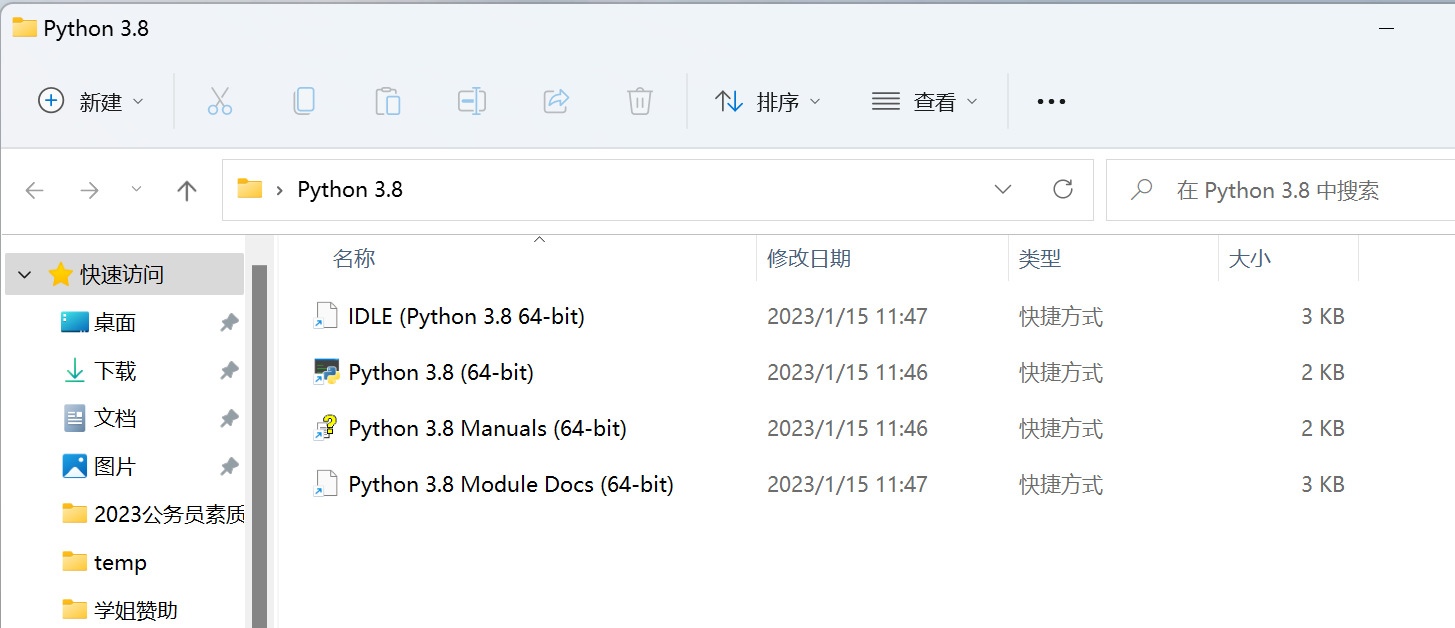Open 下载 folder in quick access
Image resolution: width=1455 pixels, height=628 pixels.
tap(115, 371)
